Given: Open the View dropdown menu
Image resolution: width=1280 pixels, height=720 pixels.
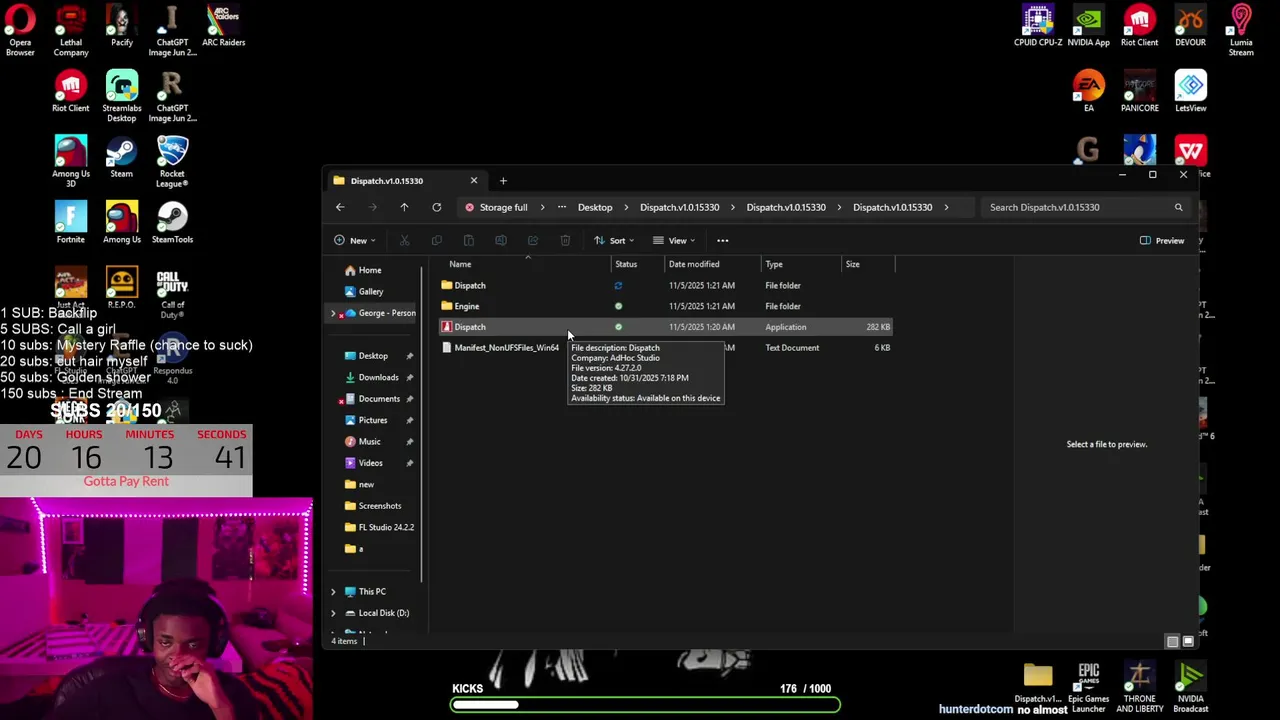Looking at the screenshot, I should click(x=674, y=240).
